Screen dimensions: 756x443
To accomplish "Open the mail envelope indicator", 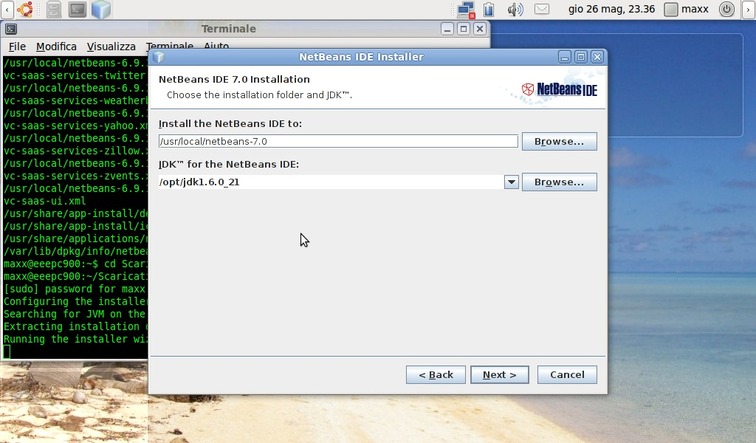I will 542,10.
